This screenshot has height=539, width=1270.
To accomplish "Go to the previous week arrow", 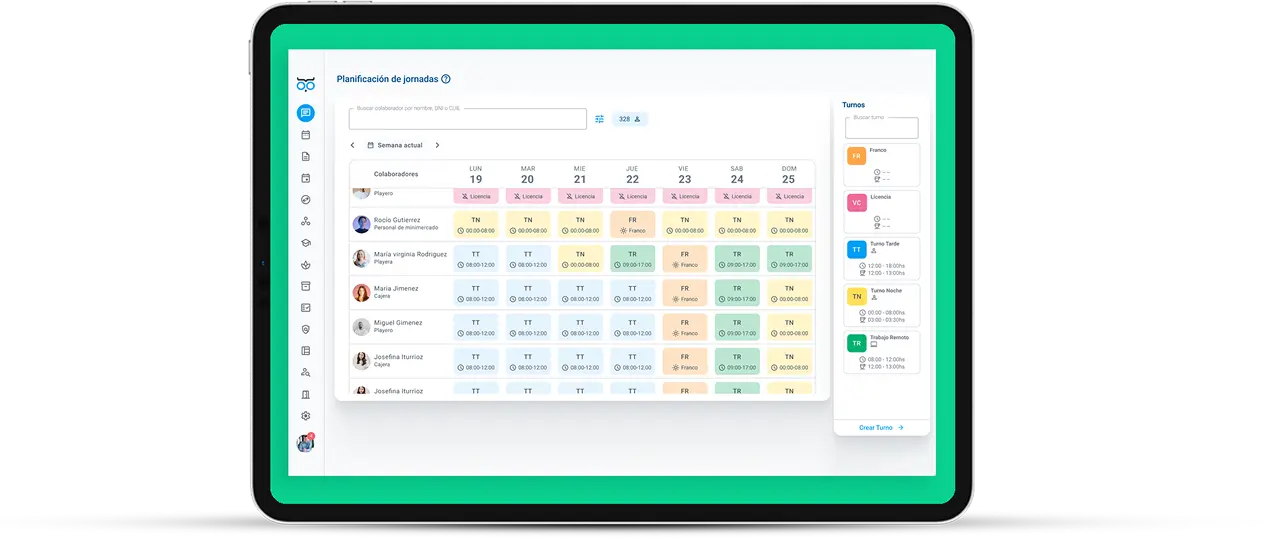I will (352, 145).
